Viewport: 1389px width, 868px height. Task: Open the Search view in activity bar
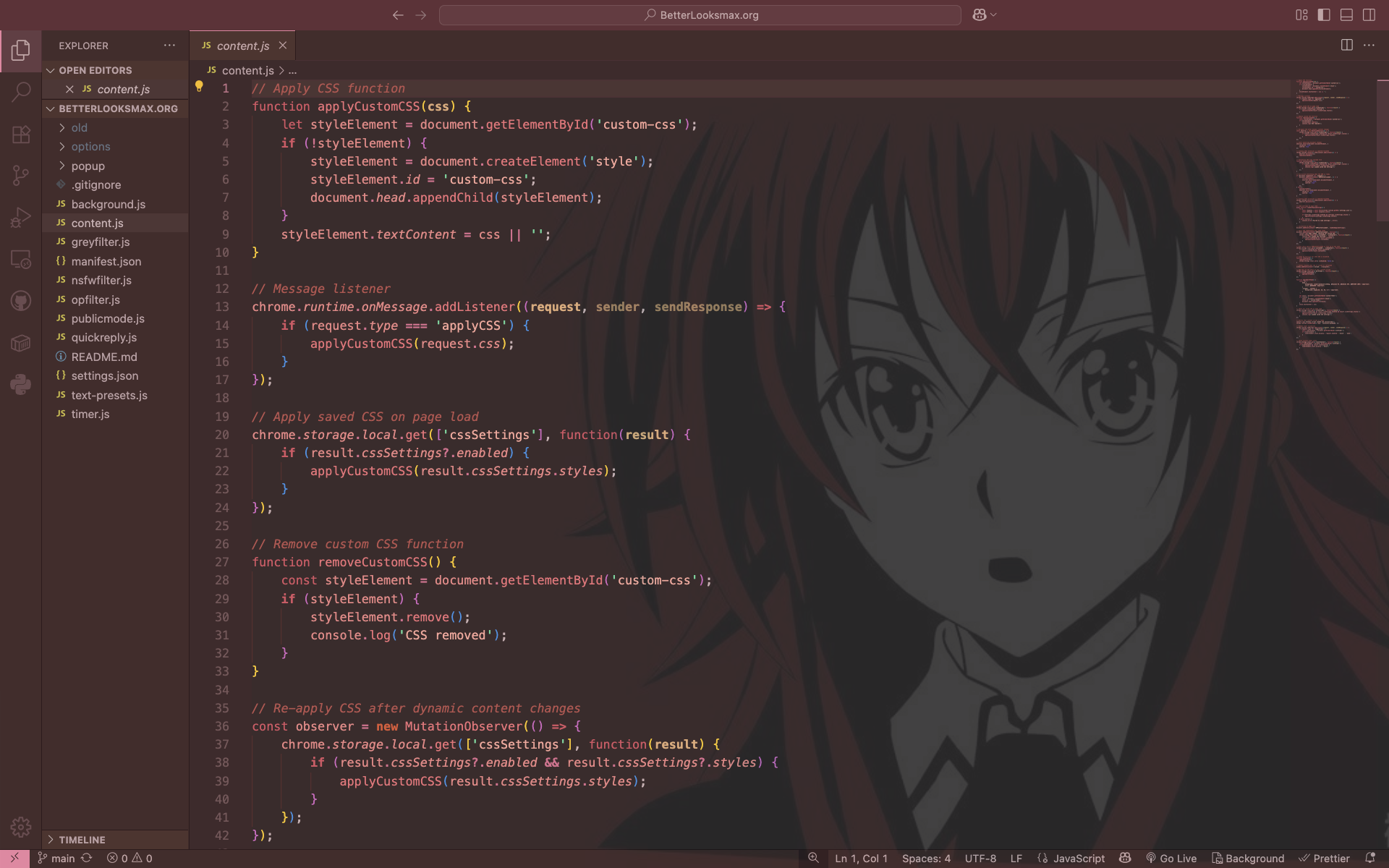(21, 92)
